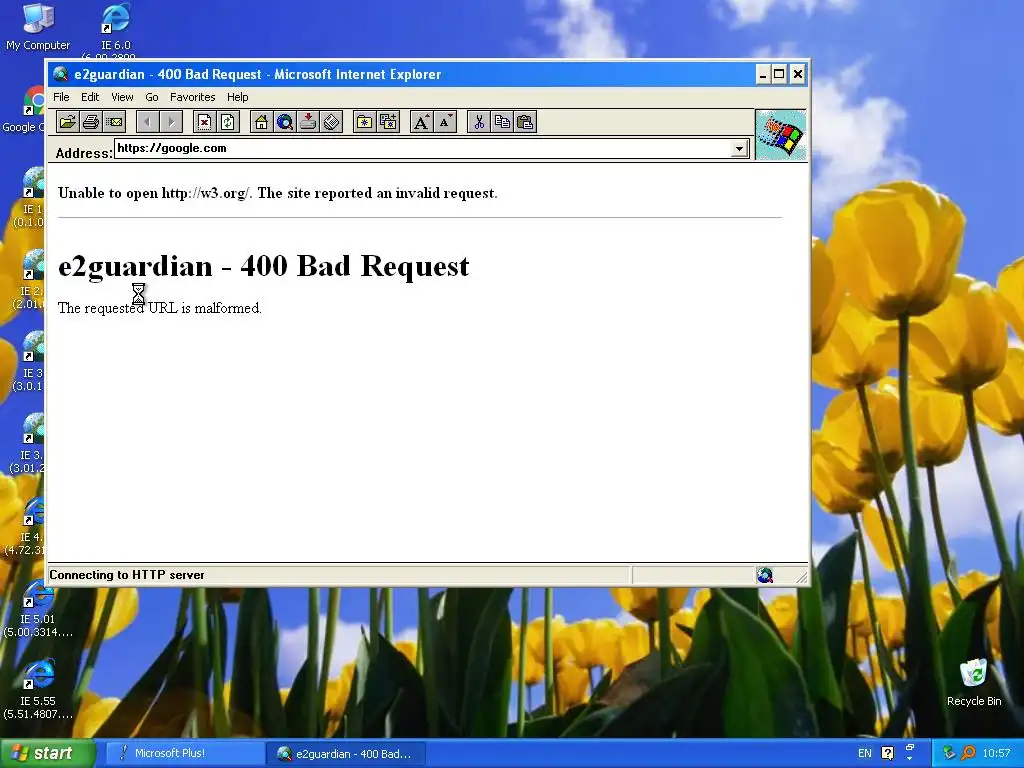Click the Print toolbar icon
This screenshot has height=768, width=1024.
click(x=91, y=122)
